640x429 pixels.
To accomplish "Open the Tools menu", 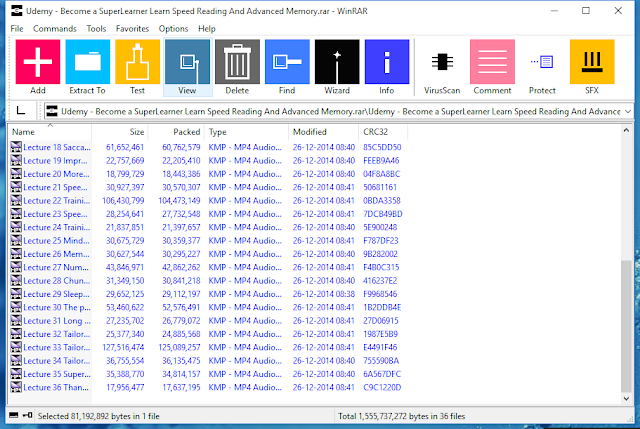I will (96, 29).
